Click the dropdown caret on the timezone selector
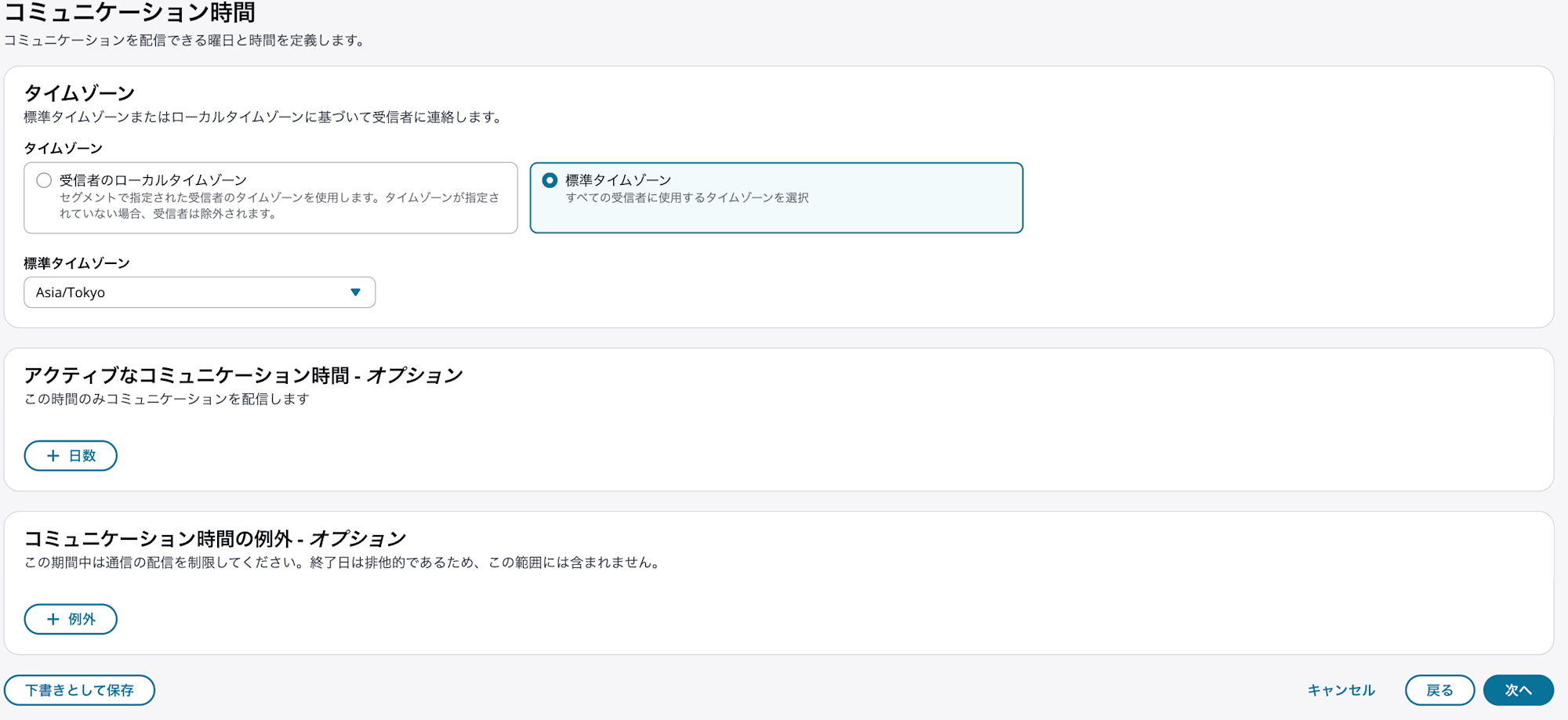 coord(357,292)
